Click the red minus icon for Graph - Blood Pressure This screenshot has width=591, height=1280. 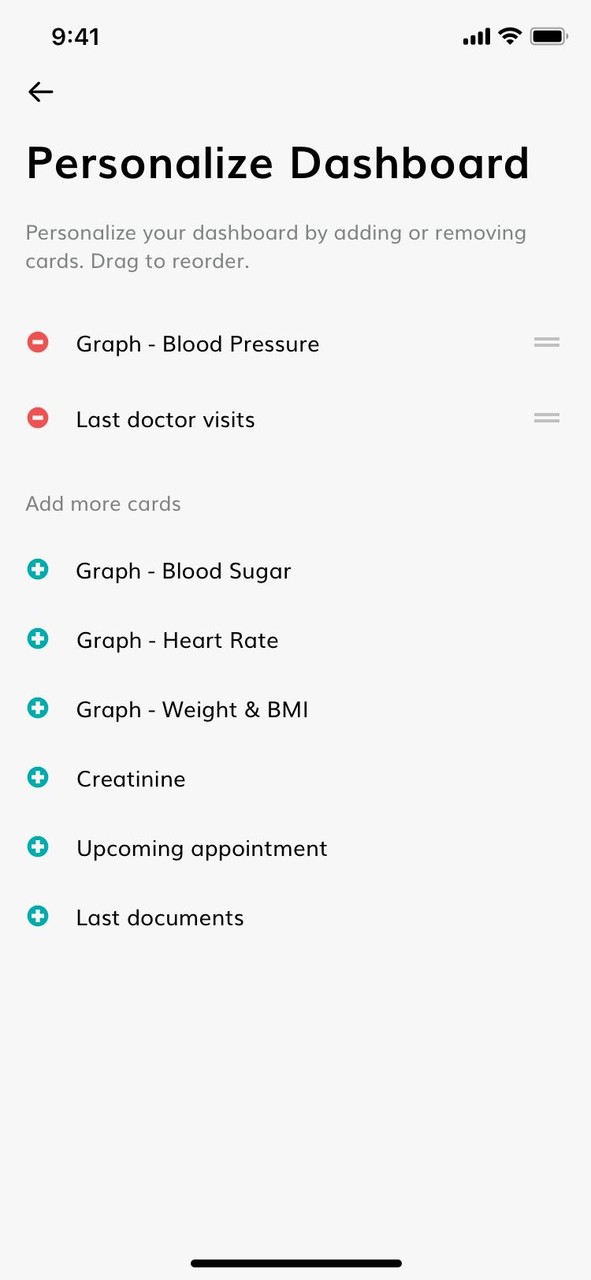pos(37,342)
